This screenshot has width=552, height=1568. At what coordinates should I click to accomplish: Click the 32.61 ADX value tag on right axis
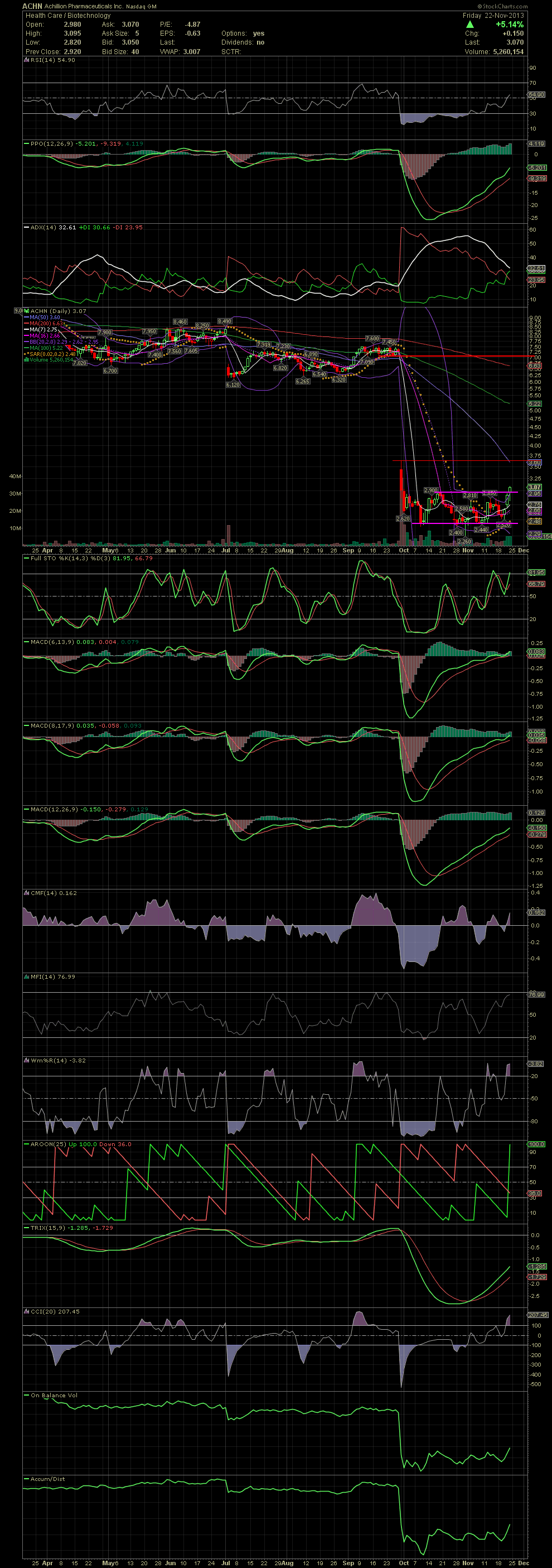536,268
